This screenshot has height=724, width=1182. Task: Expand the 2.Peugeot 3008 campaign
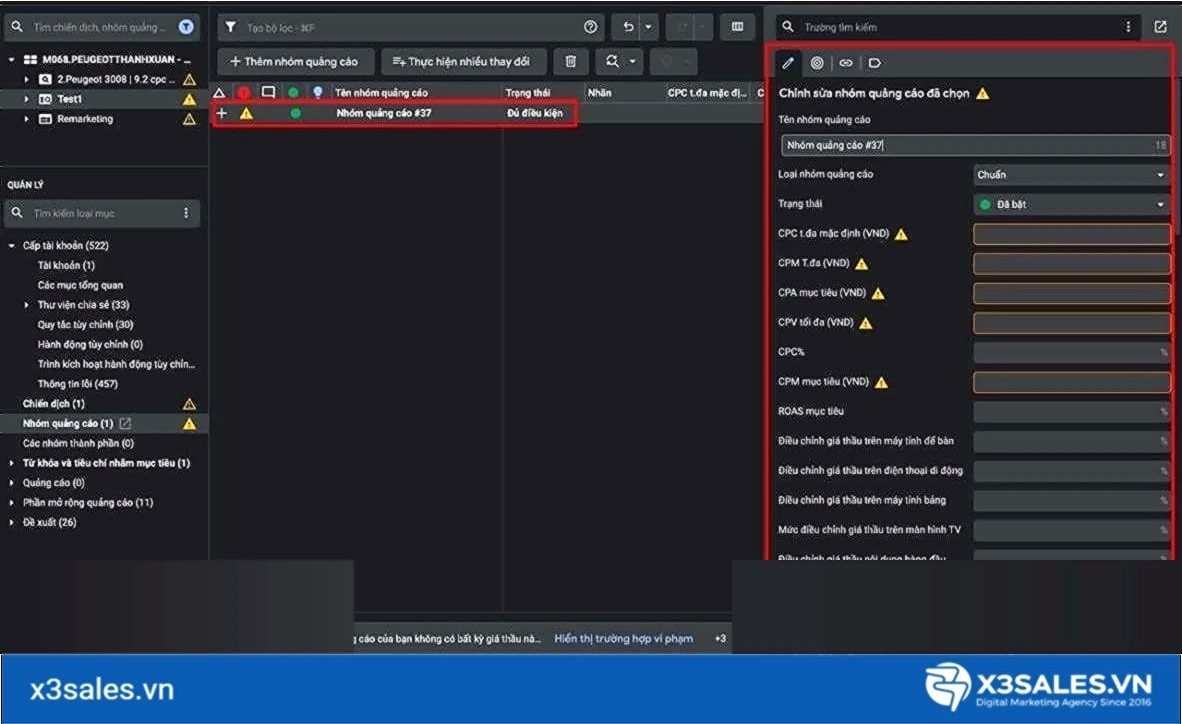pos(26,79)
